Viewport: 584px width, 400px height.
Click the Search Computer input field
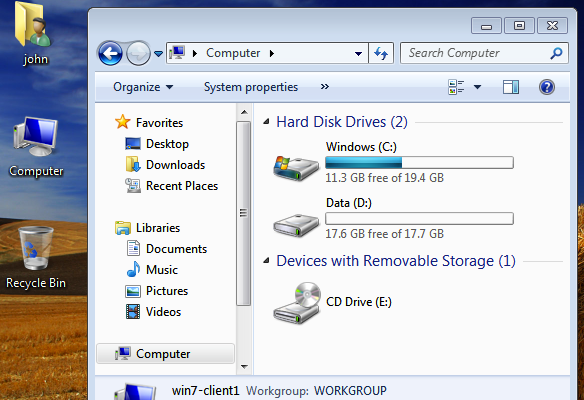point(478,53)
